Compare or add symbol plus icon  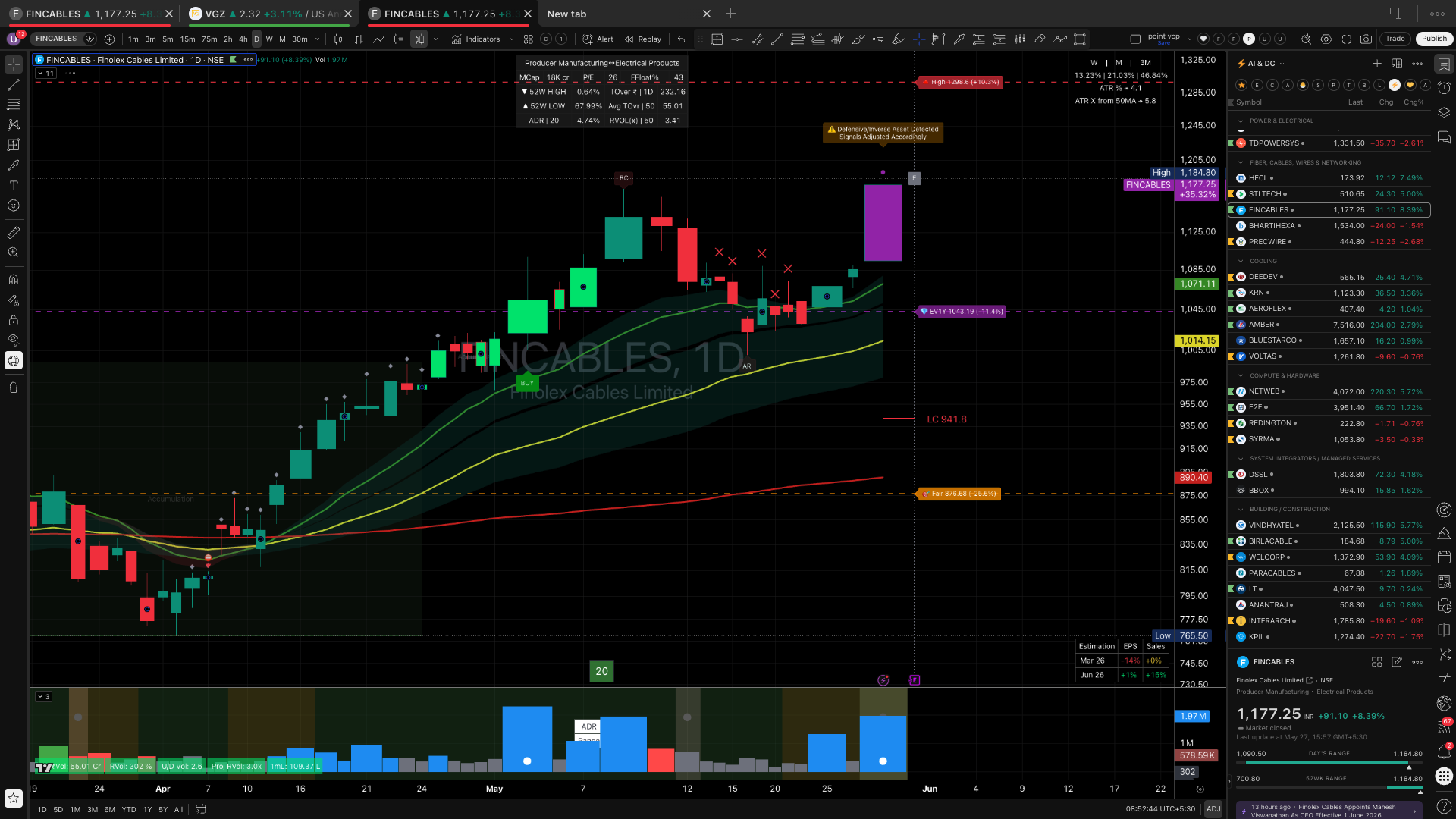pos(109,39)
